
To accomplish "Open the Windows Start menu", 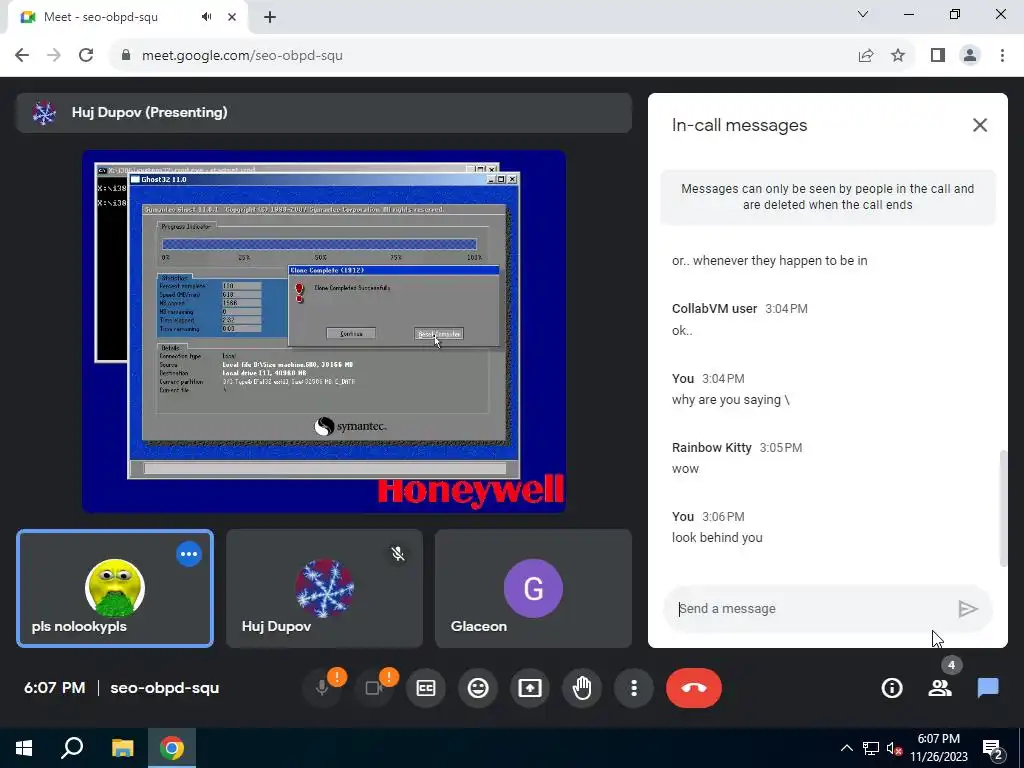I will pos(24,748).
